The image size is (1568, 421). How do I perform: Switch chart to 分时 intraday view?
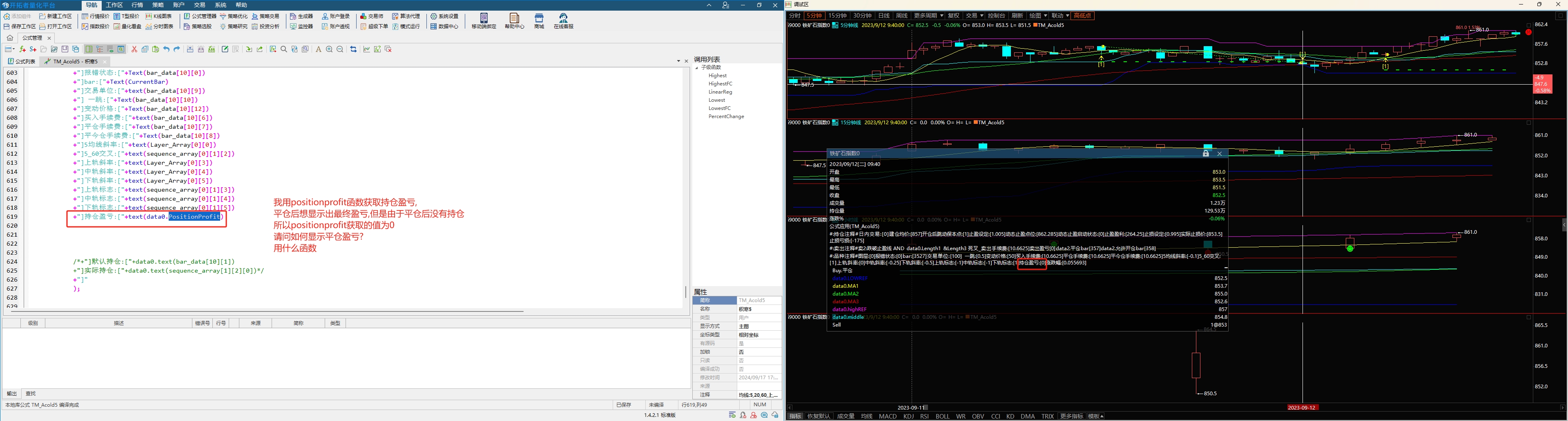(x=795, y=16)
